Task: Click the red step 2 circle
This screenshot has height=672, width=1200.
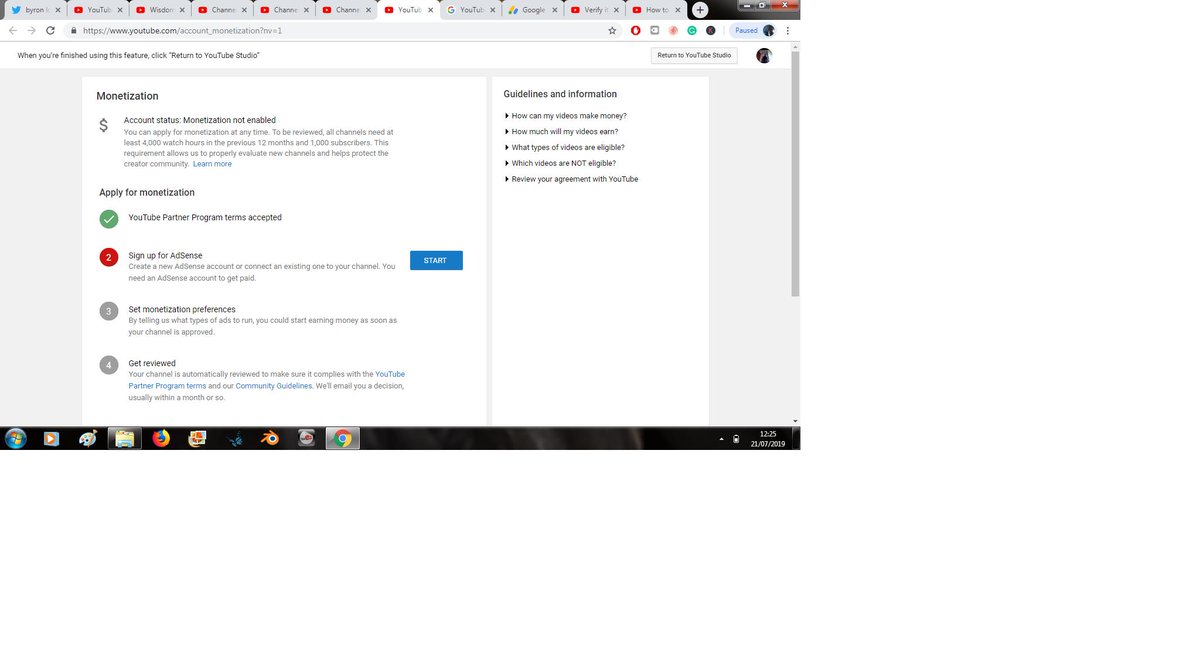Action: pyautogui.click(x=109, y=257)
